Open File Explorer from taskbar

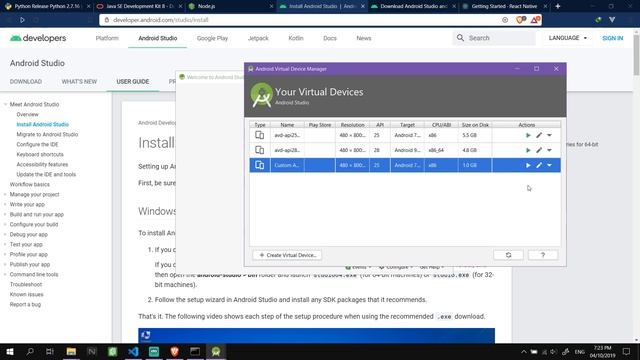coord(71,351)
